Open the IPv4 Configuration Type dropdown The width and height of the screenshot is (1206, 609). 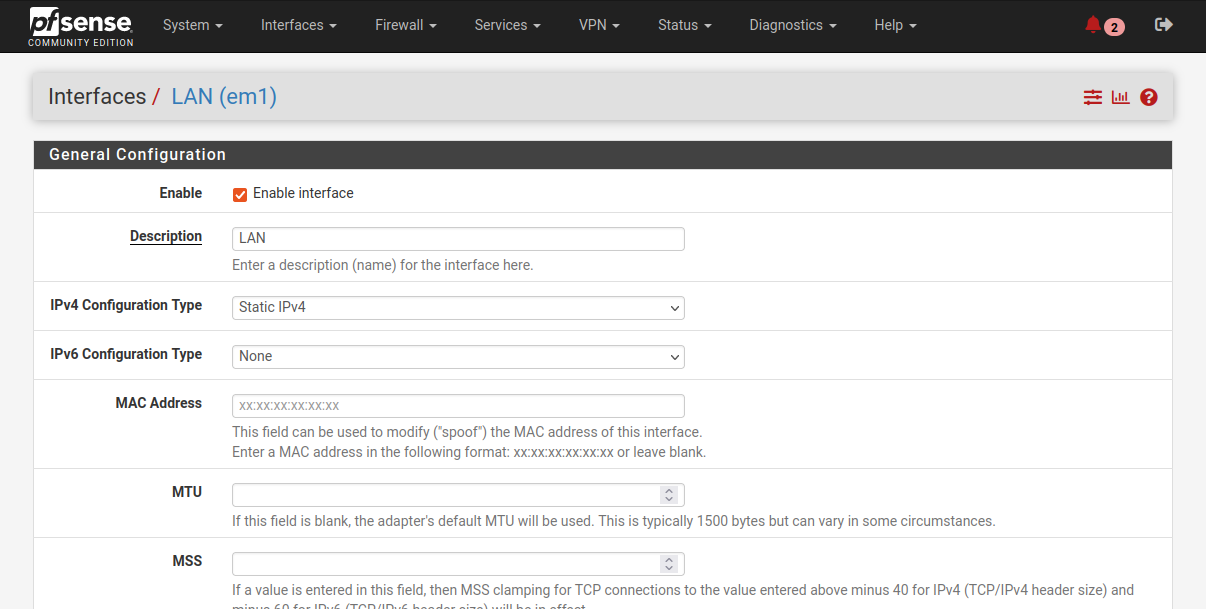pyautogui.click(x=458, y=307)
